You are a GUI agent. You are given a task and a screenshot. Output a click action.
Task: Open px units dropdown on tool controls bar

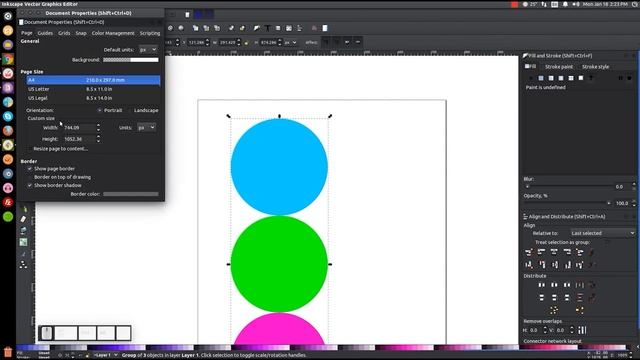(x=290, y=42)
